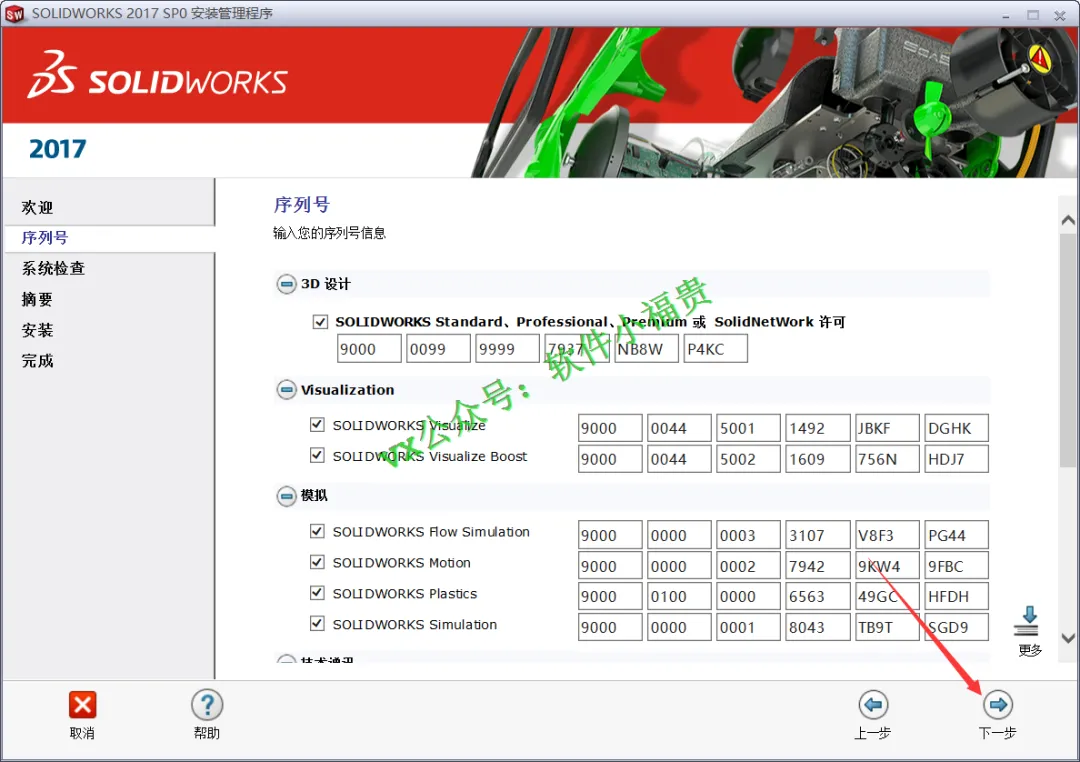Toggle the SOLIDWORKS Visualize checkbox
1080x762 pixels.
coord(317,424)
